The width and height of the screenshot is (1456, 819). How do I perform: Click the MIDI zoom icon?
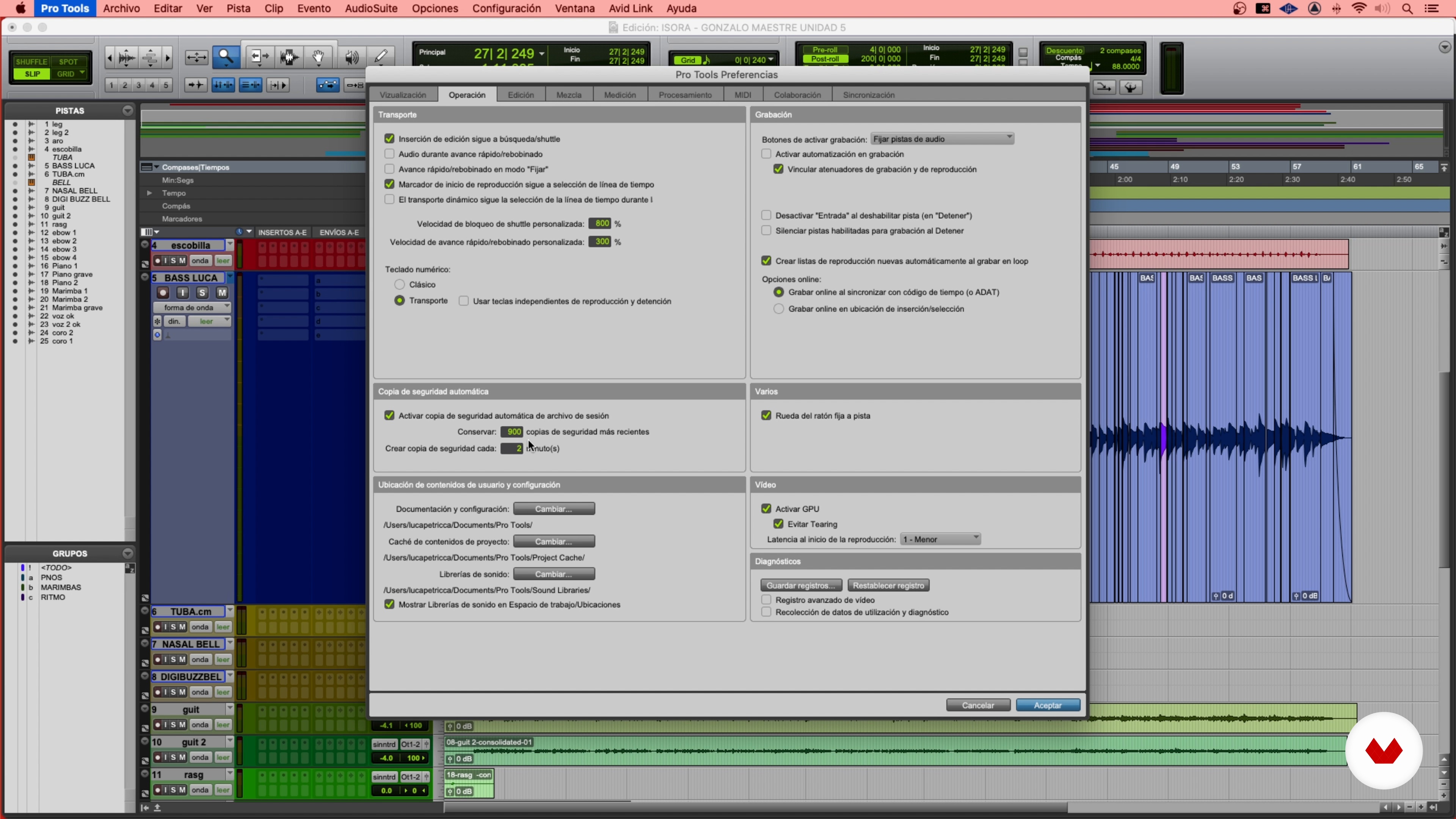[150, 57]
